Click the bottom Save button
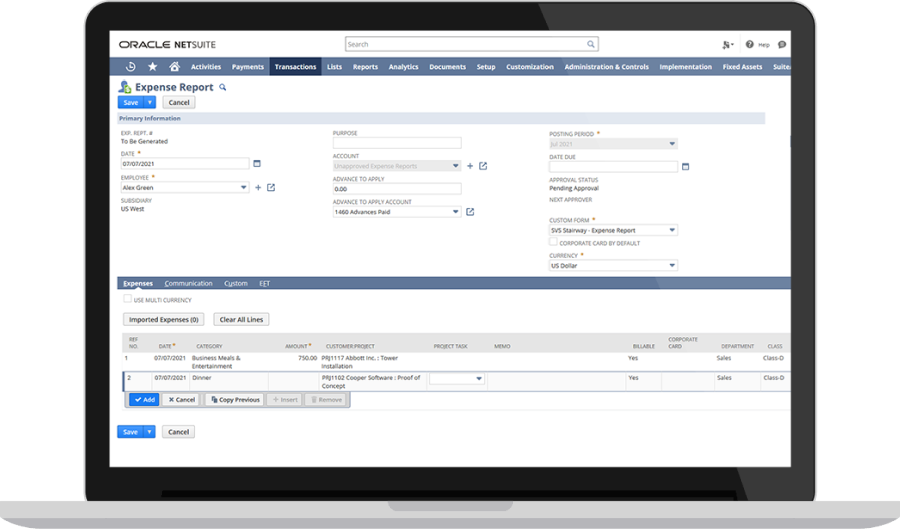This screenshot has height=529, width=900. pos(130,431)
